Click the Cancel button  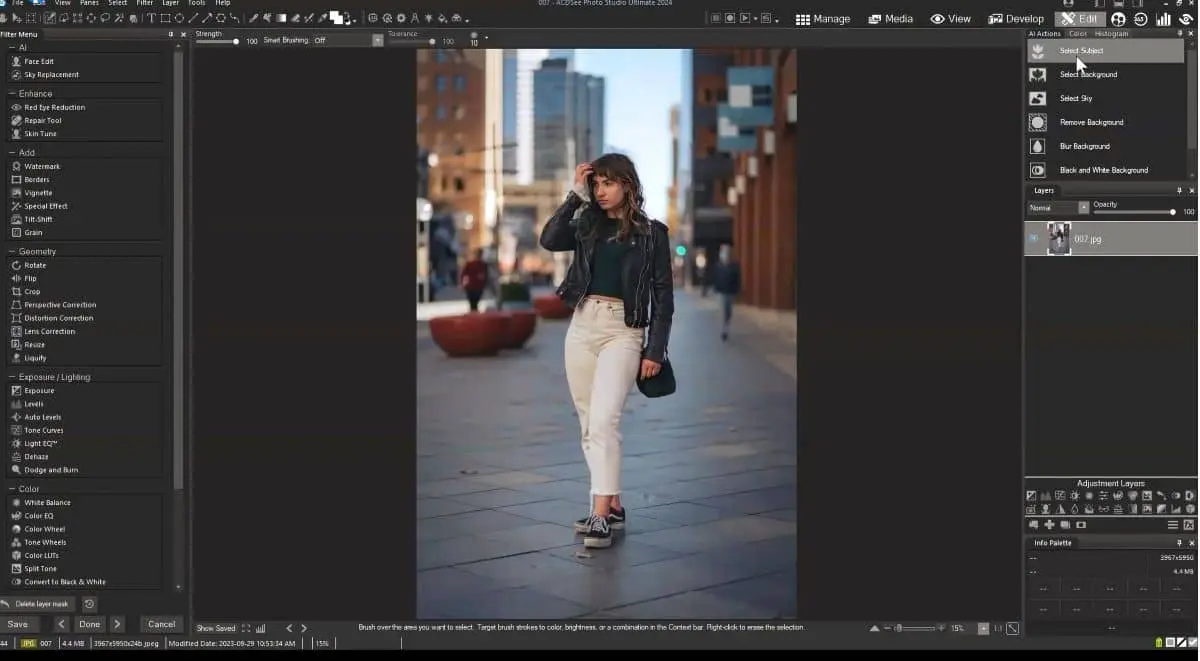(161, 624)
